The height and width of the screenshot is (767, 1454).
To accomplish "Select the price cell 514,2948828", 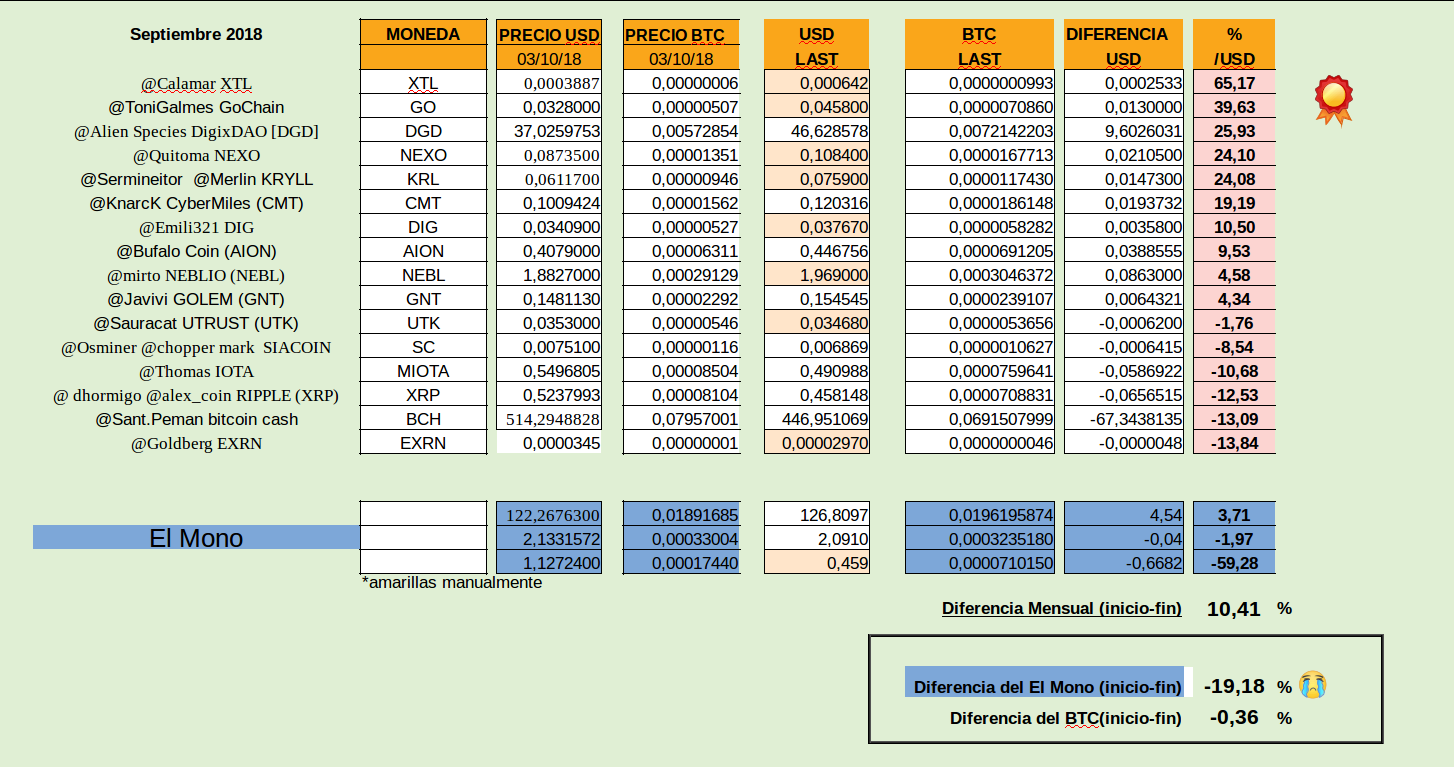I will tap(549, 419).
